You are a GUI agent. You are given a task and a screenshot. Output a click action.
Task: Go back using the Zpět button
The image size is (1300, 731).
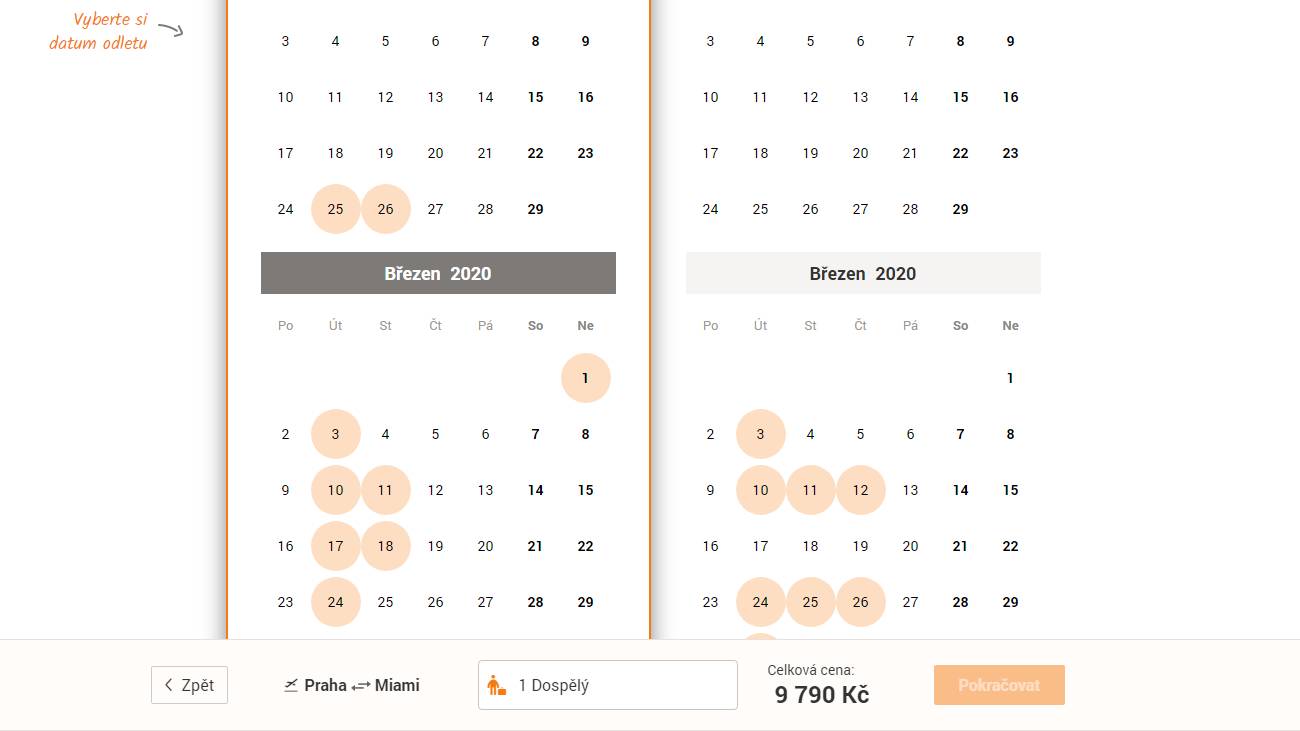[190, 685]
